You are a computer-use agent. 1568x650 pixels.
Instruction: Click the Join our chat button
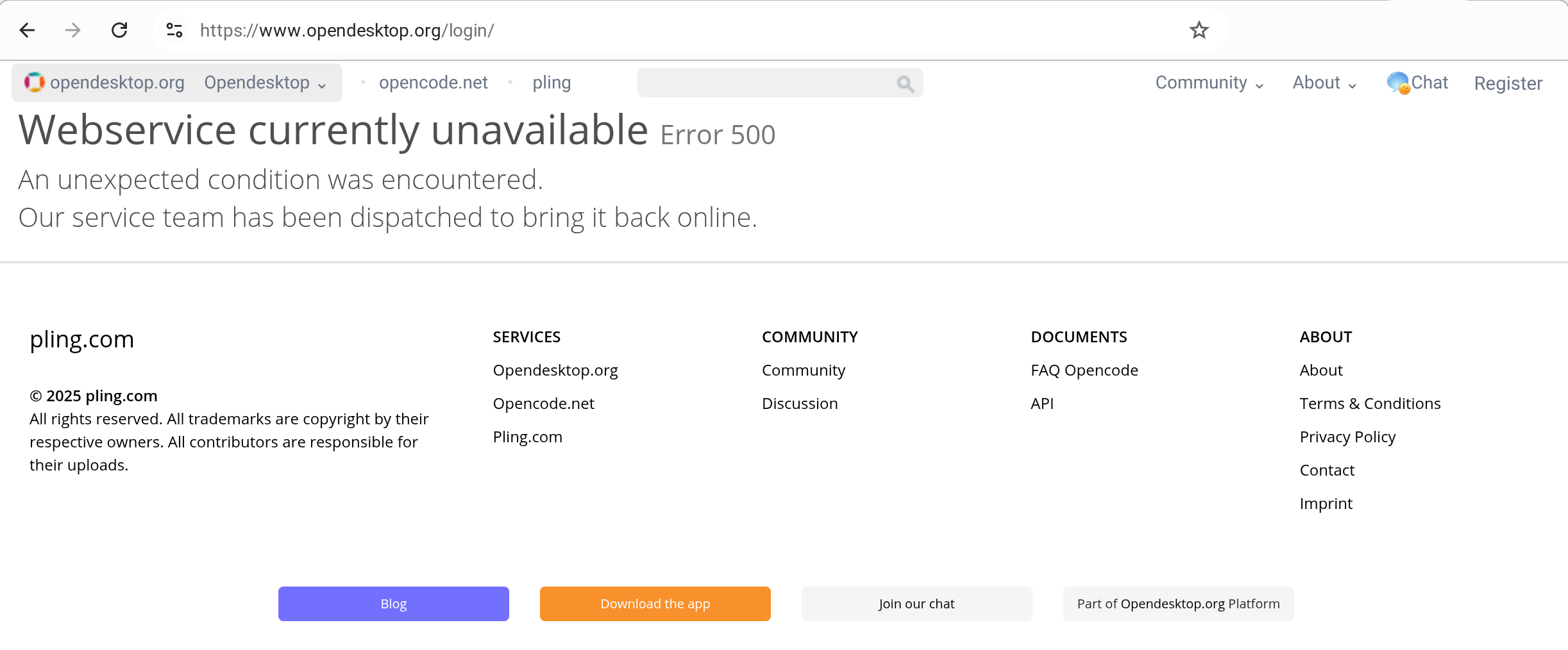tap(916, 603)
